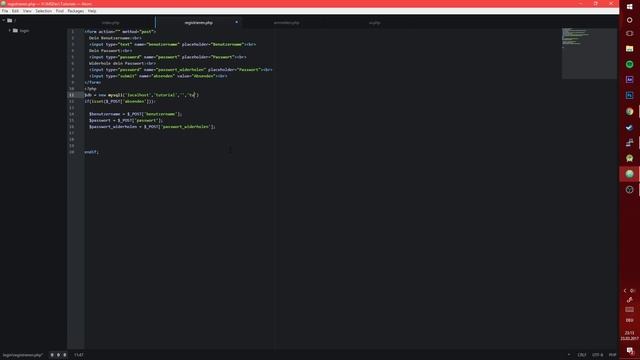Open network status in system tray
The width and height of the screenshot is (640, 360).
point(629,300)
